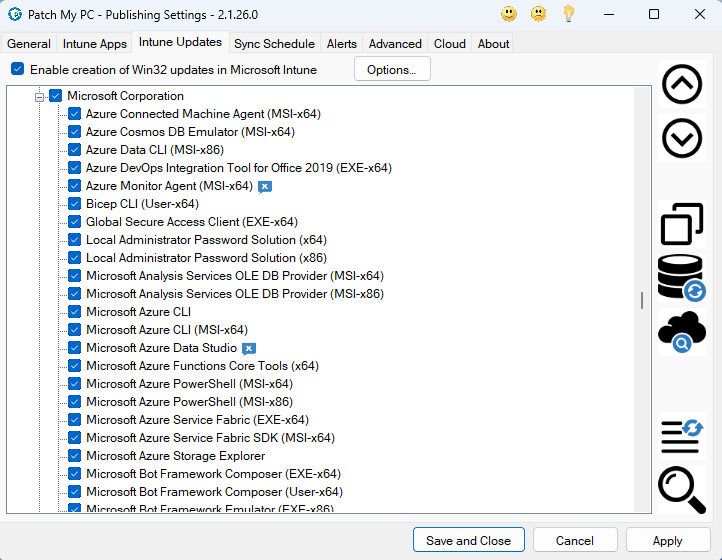Click the lightbulb idea icon
This screenshot has width=722, height=560.
pos(569,14)
